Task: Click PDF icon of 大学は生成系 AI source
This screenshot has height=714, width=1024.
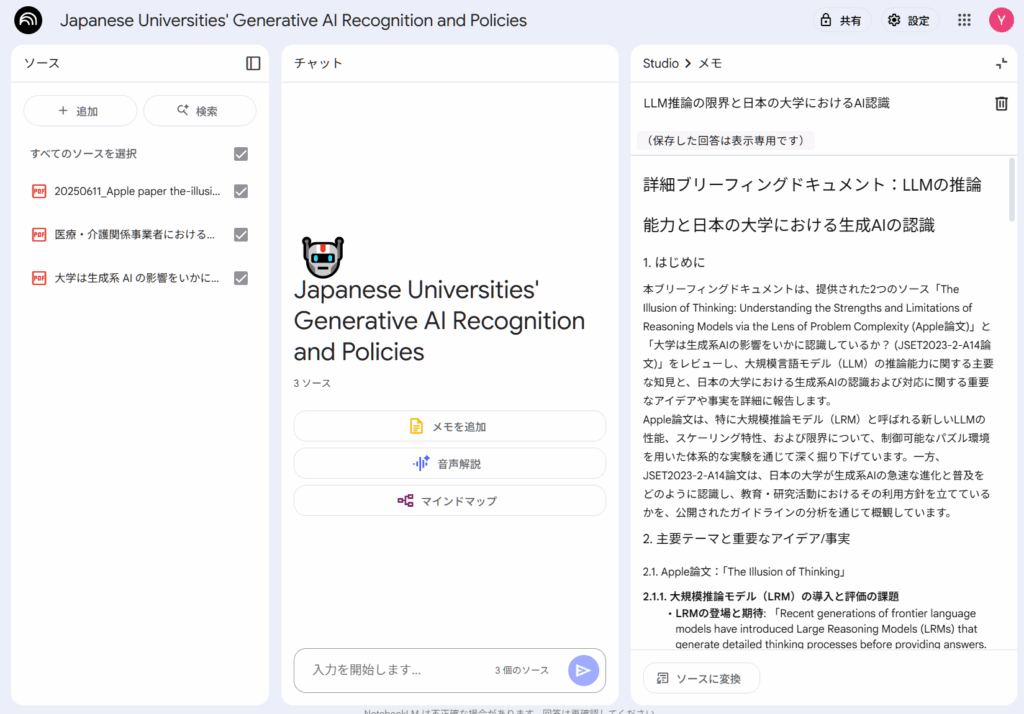Action: click(39, 278)
